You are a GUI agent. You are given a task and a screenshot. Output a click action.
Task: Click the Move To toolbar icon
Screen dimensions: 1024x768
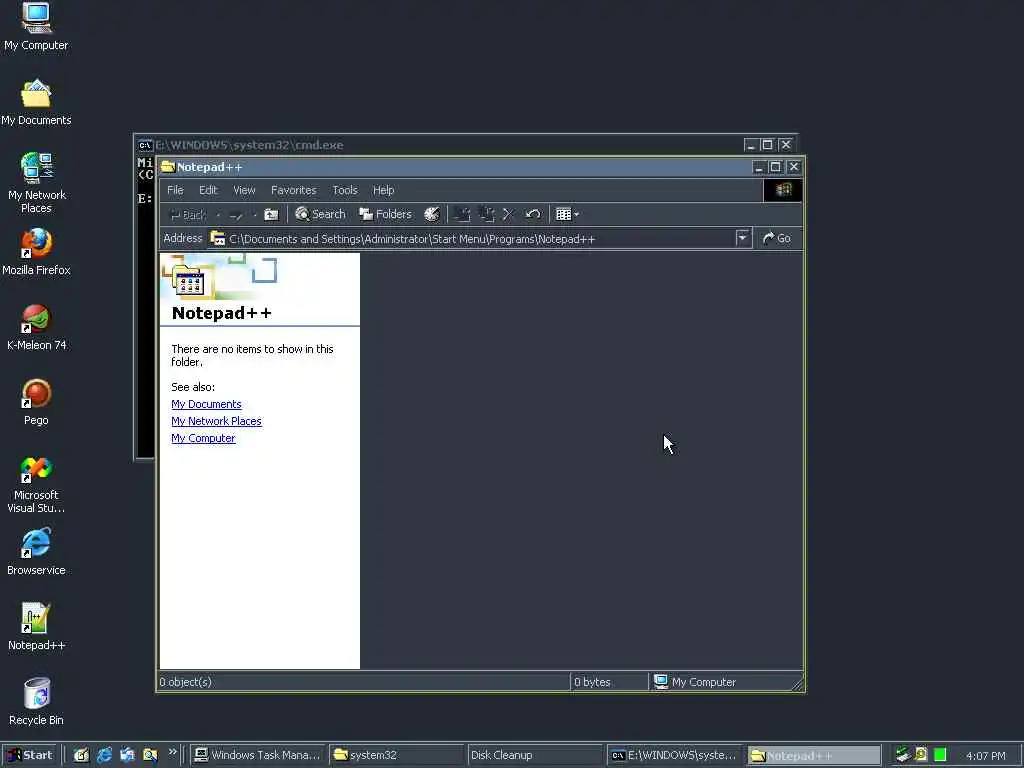(462, 214)
